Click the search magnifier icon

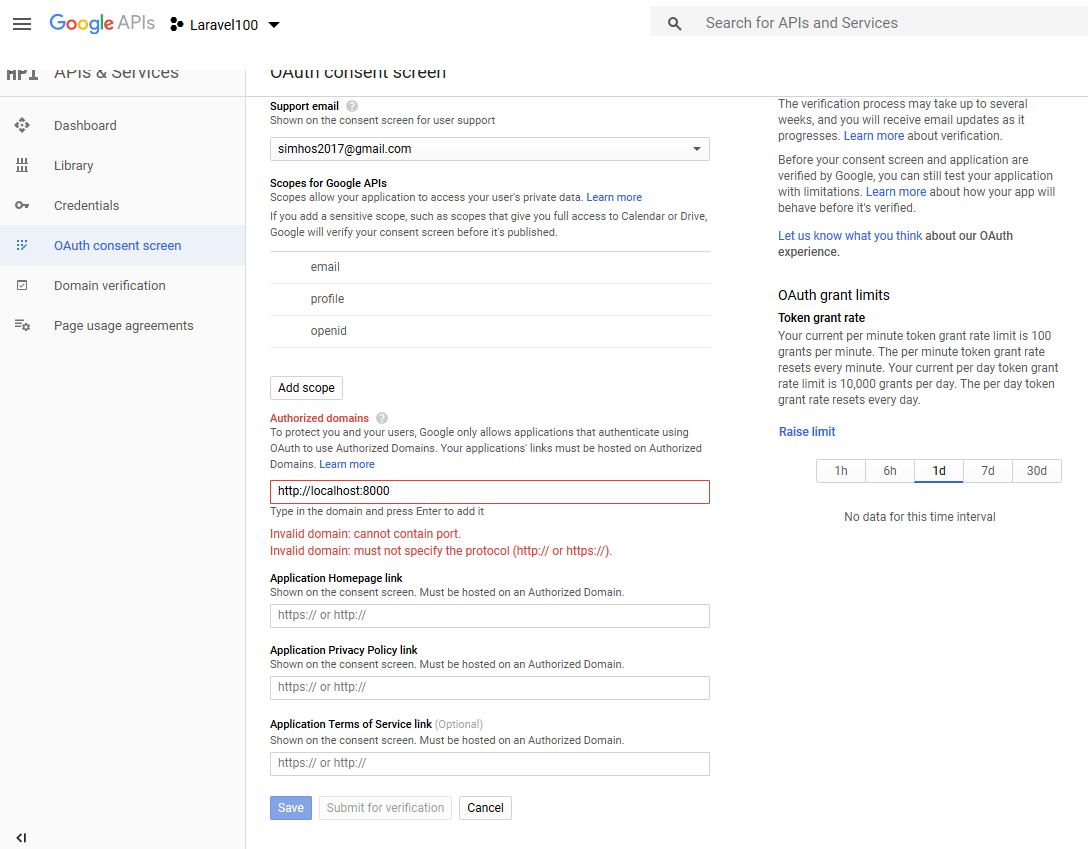pos(674,24)
